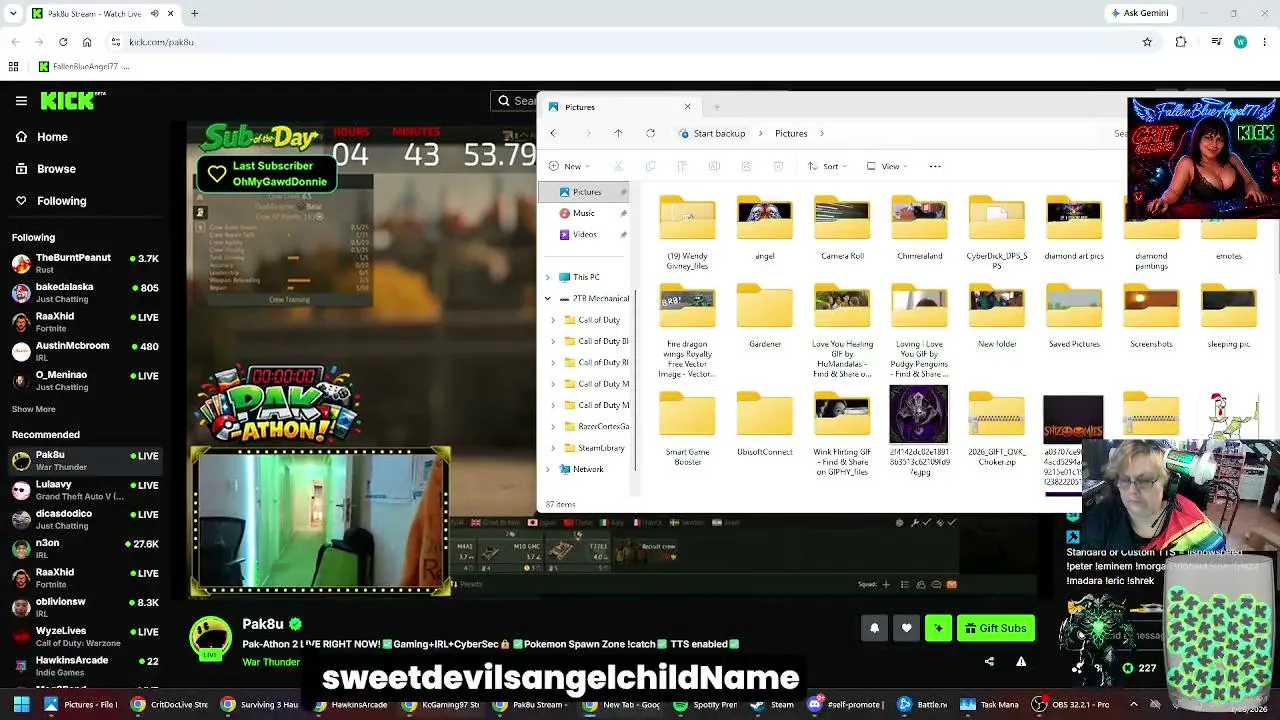Select 2026_GIFT_OVK_Choker.zip file
The image size is (1280, 720).
pos(996,429)
